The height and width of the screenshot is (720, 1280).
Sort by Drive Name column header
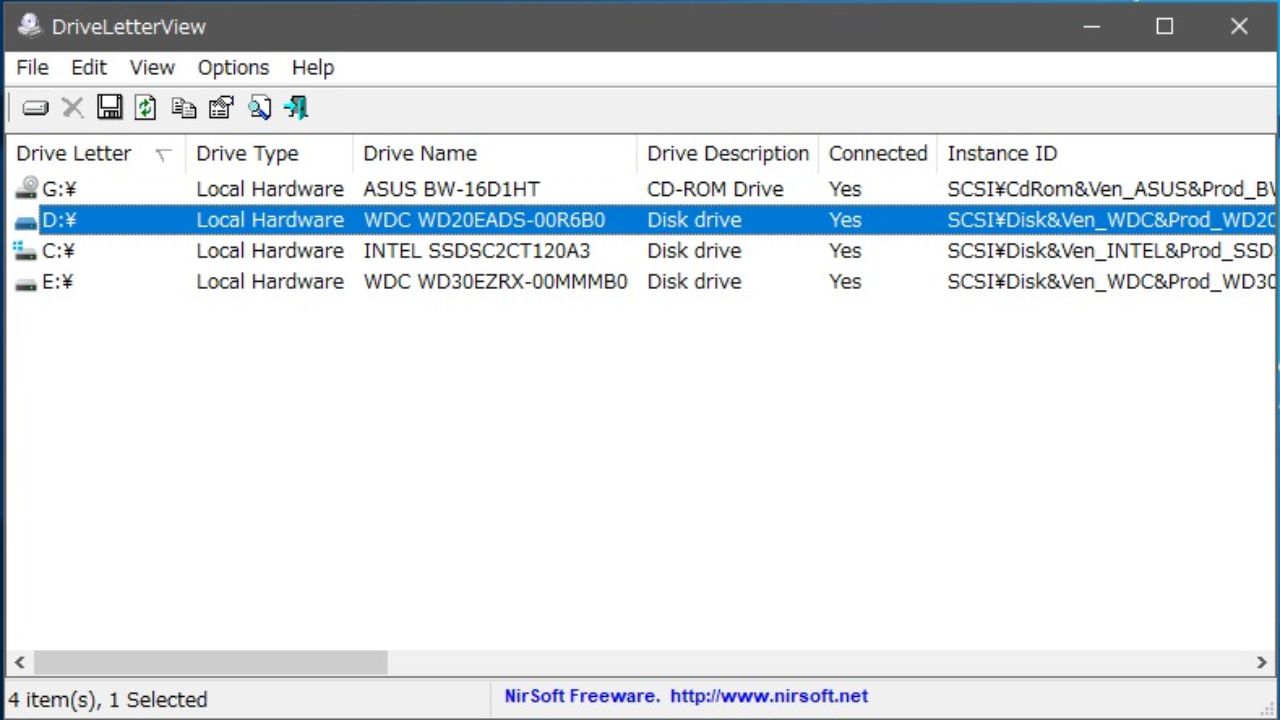pos(494,154)
